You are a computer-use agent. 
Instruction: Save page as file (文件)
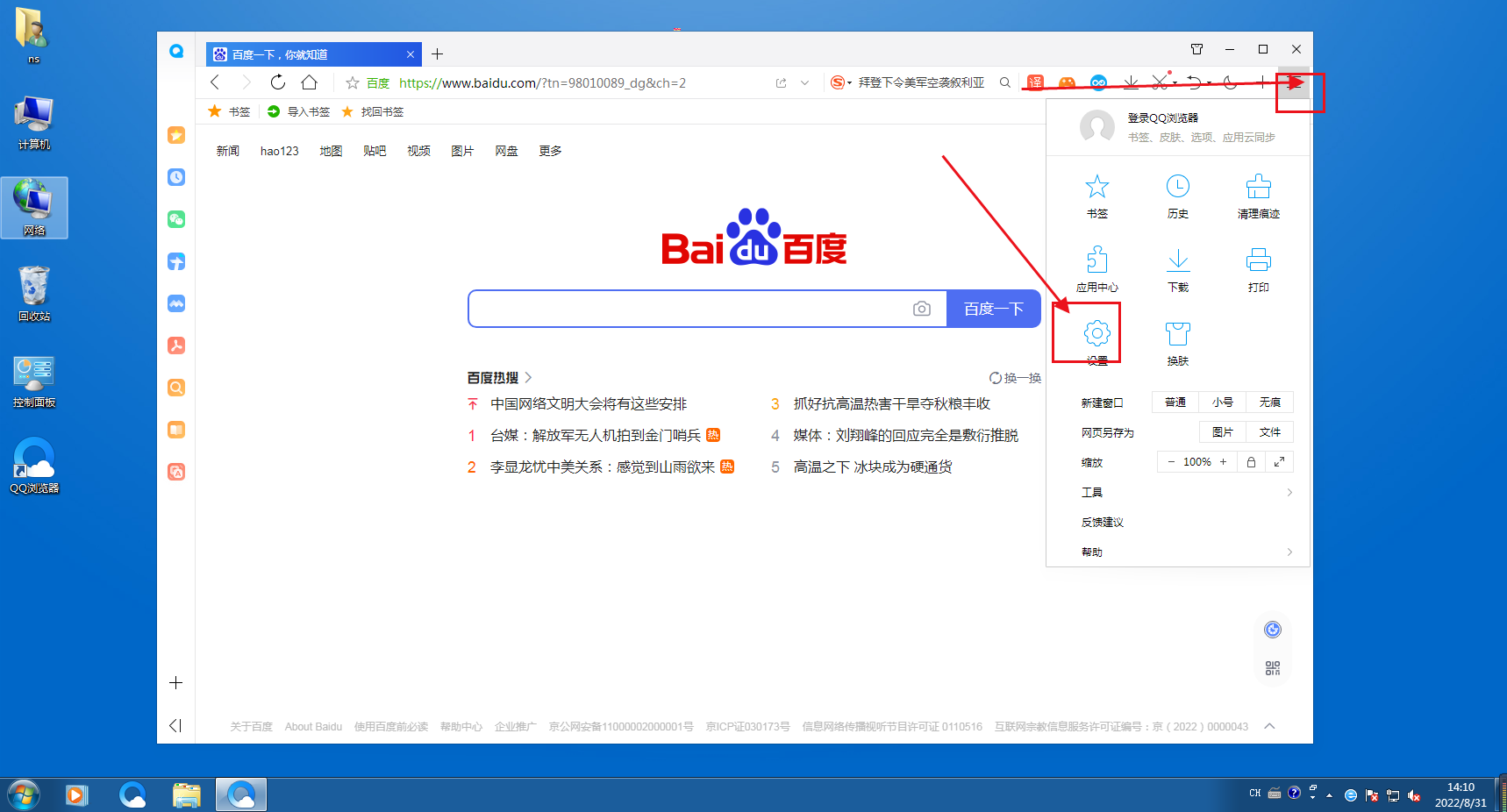pyautogui.click(x=1270, y=432)
